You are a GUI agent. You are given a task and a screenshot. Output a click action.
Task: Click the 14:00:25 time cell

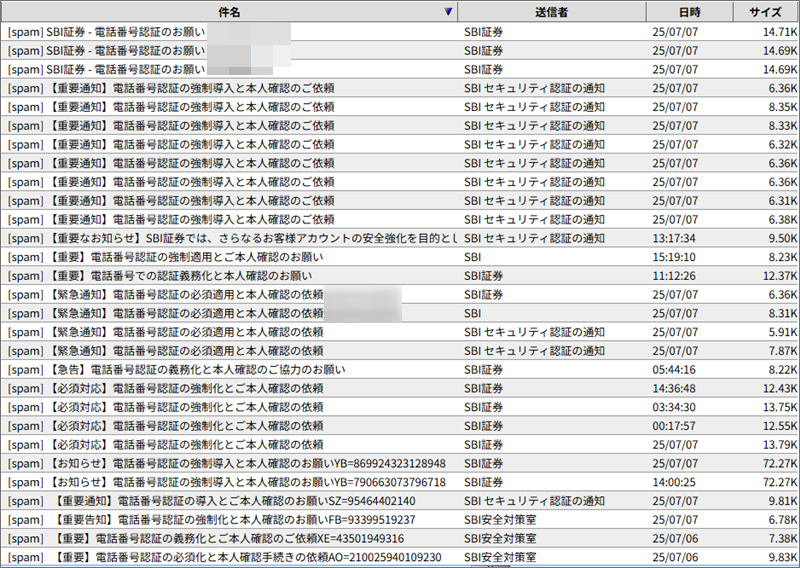tap(674, 482)
